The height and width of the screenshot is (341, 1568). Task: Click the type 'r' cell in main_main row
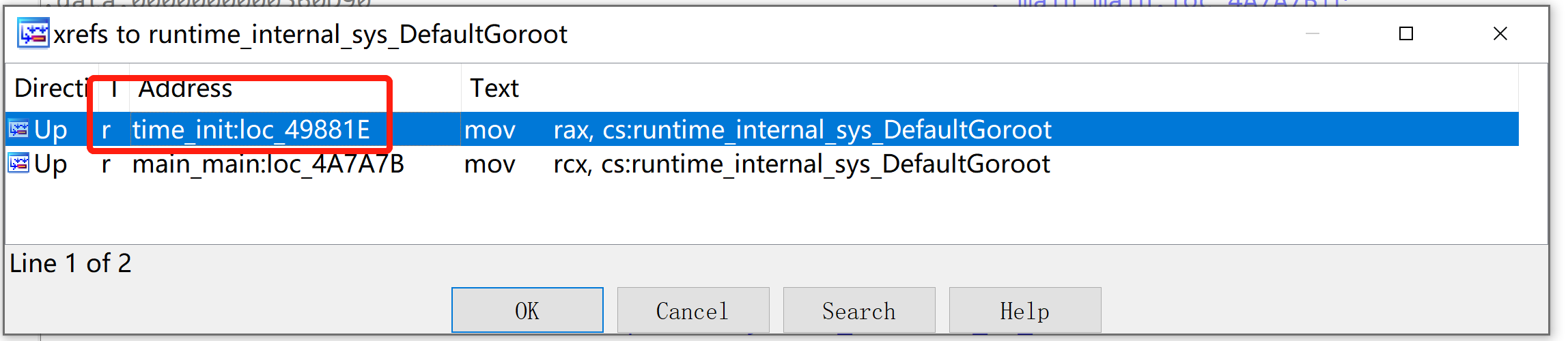point(106,164)
